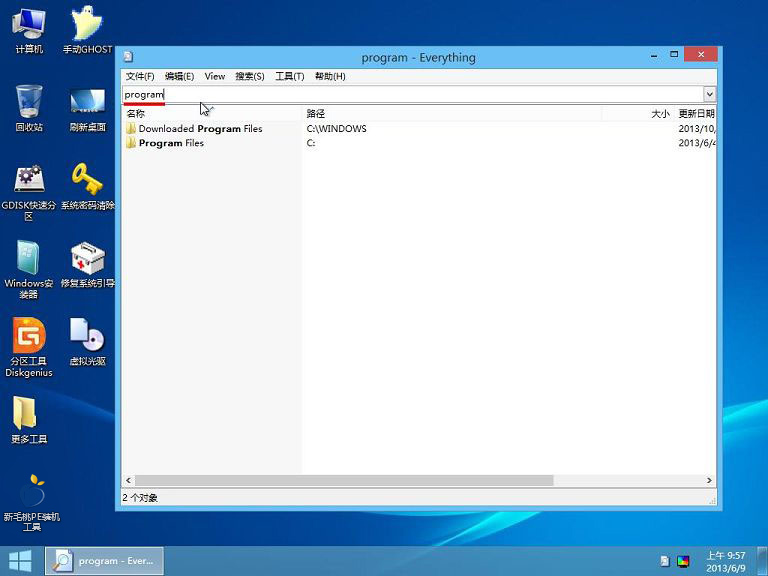Minimize the Everything window
Viewport: 768px width, 576px height.
[654, 55]
